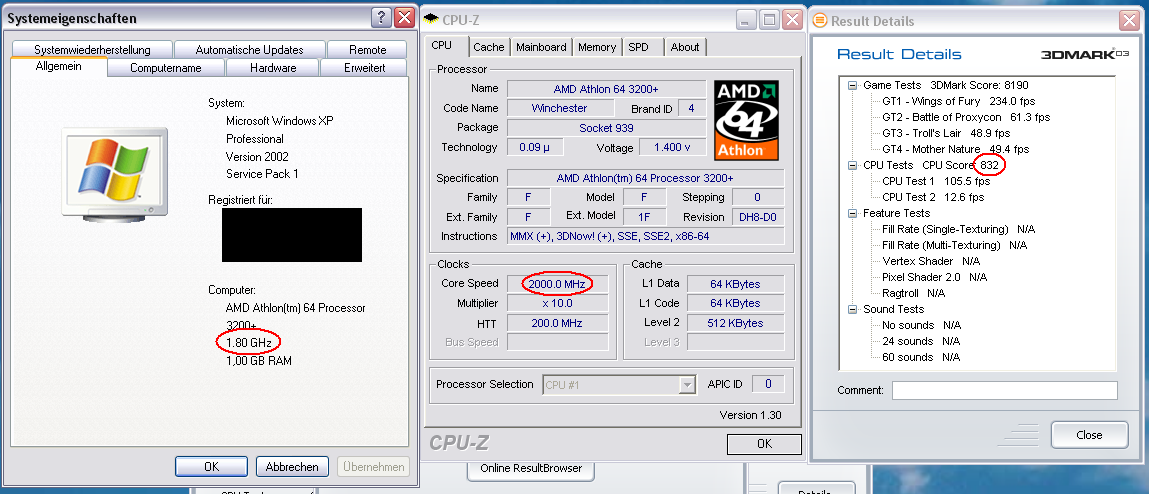Switch to the Cache tab in CPU-Z
The image size is (1149, 494).
[x=489, y=47]
